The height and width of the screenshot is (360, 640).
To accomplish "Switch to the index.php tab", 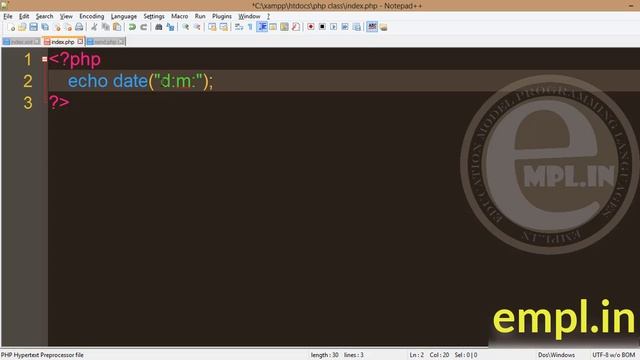I will 63,42.
